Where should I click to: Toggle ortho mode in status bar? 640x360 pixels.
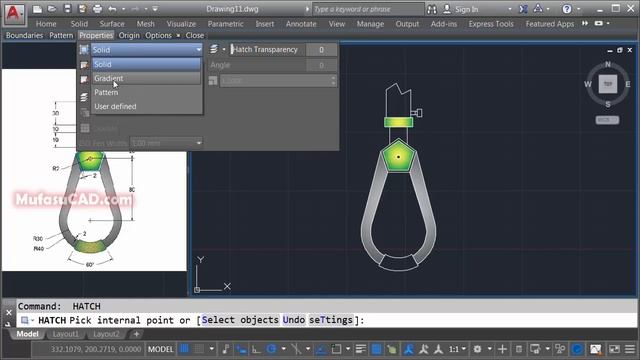(256, 349)
